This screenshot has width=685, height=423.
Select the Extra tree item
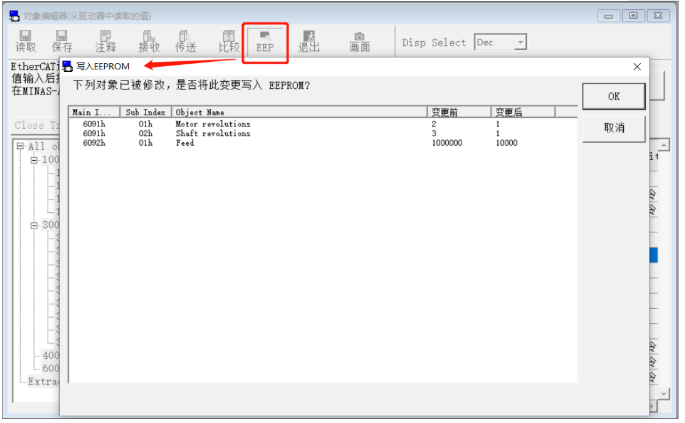pyautogui.click(x=43, y=381)
